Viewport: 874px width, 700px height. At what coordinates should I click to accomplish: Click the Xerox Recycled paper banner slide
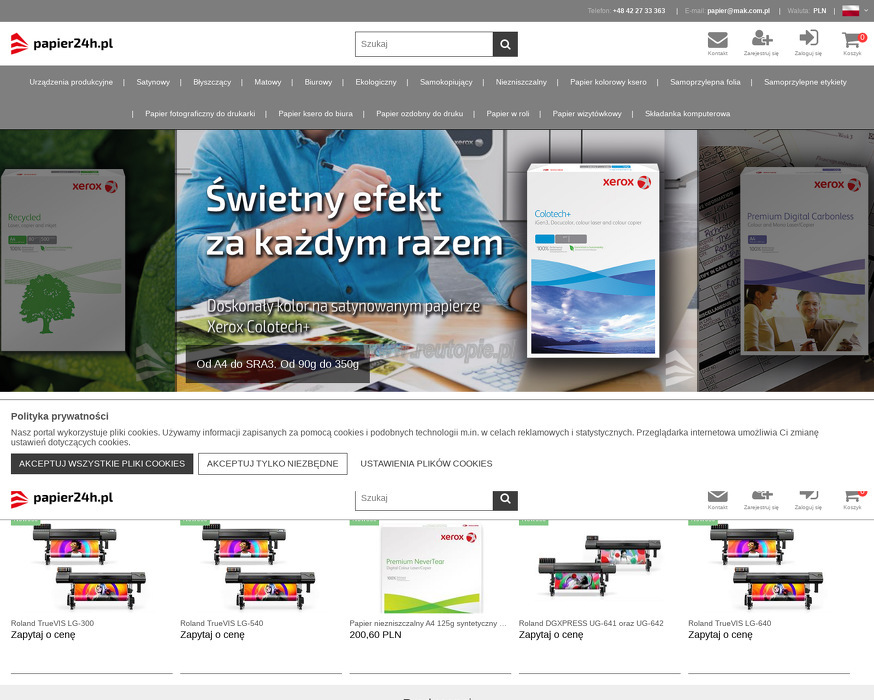(x=88, y=261)
